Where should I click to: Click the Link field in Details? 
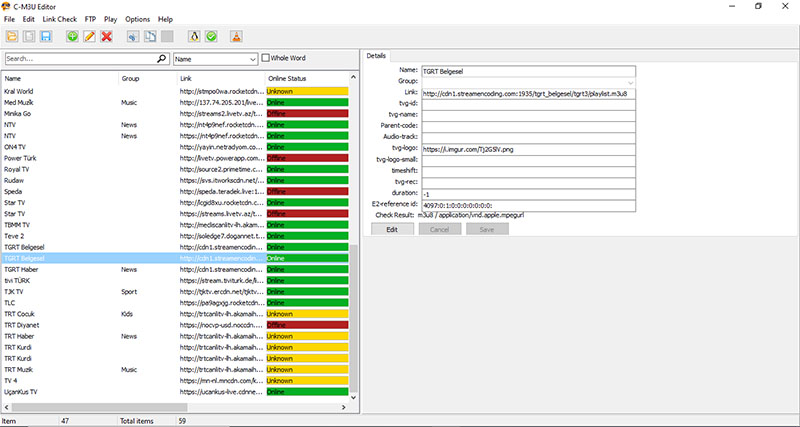529,94
